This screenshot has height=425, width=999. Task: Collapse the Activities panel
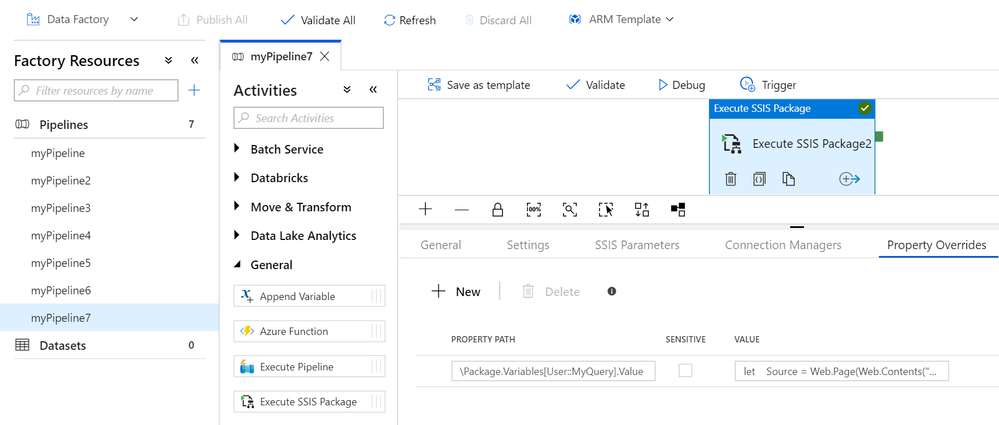(373, 90)
